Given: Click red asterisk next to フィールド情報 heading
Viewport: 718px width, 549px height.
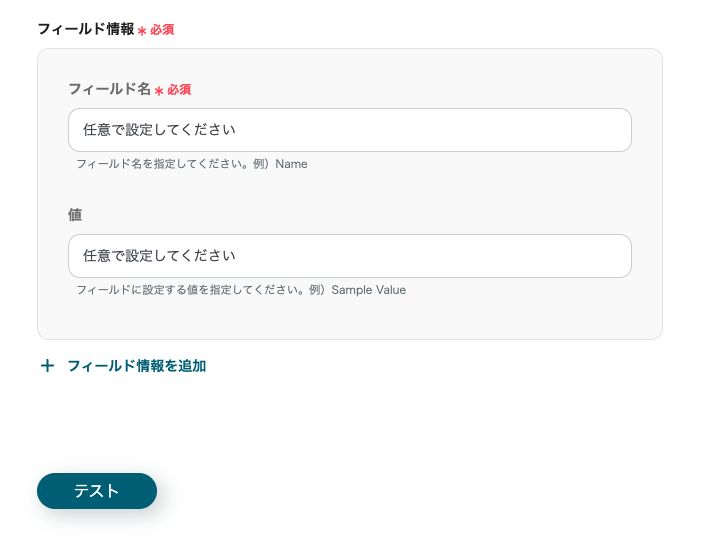Looking at the screenshot, I should coord(142,30).
